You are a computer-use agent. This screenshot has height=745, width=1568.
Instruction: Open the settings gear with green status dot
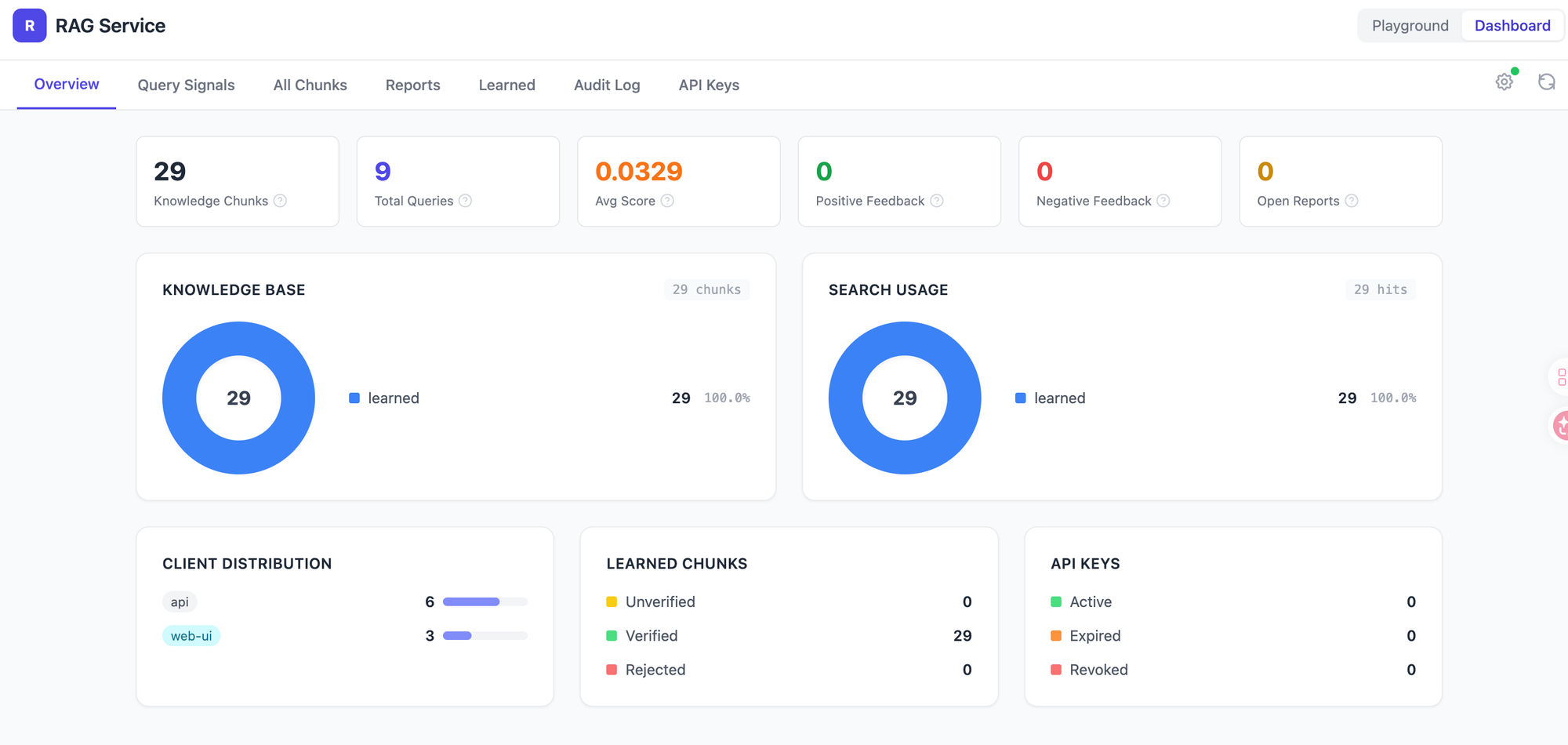1504,82
